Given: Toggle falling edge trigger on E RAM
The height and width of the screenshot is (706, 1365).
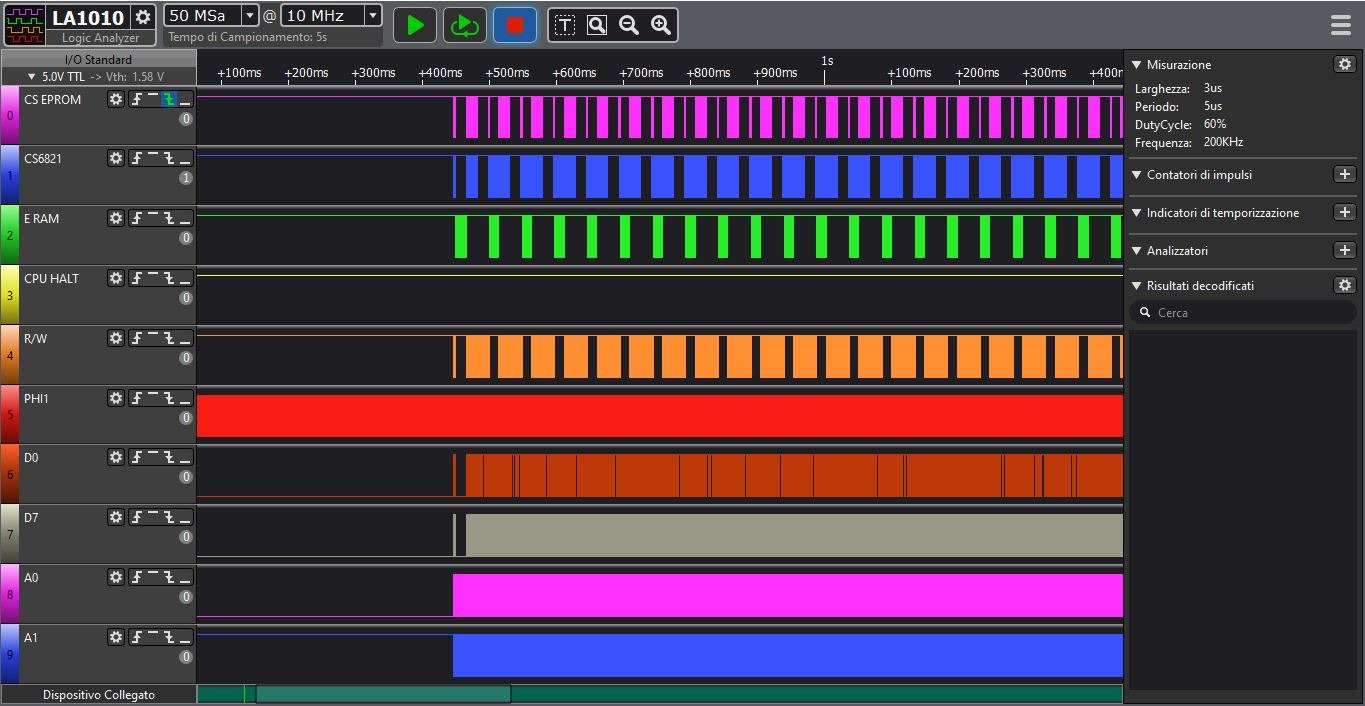Looking at the screenshot, I should tap(169, 218).
